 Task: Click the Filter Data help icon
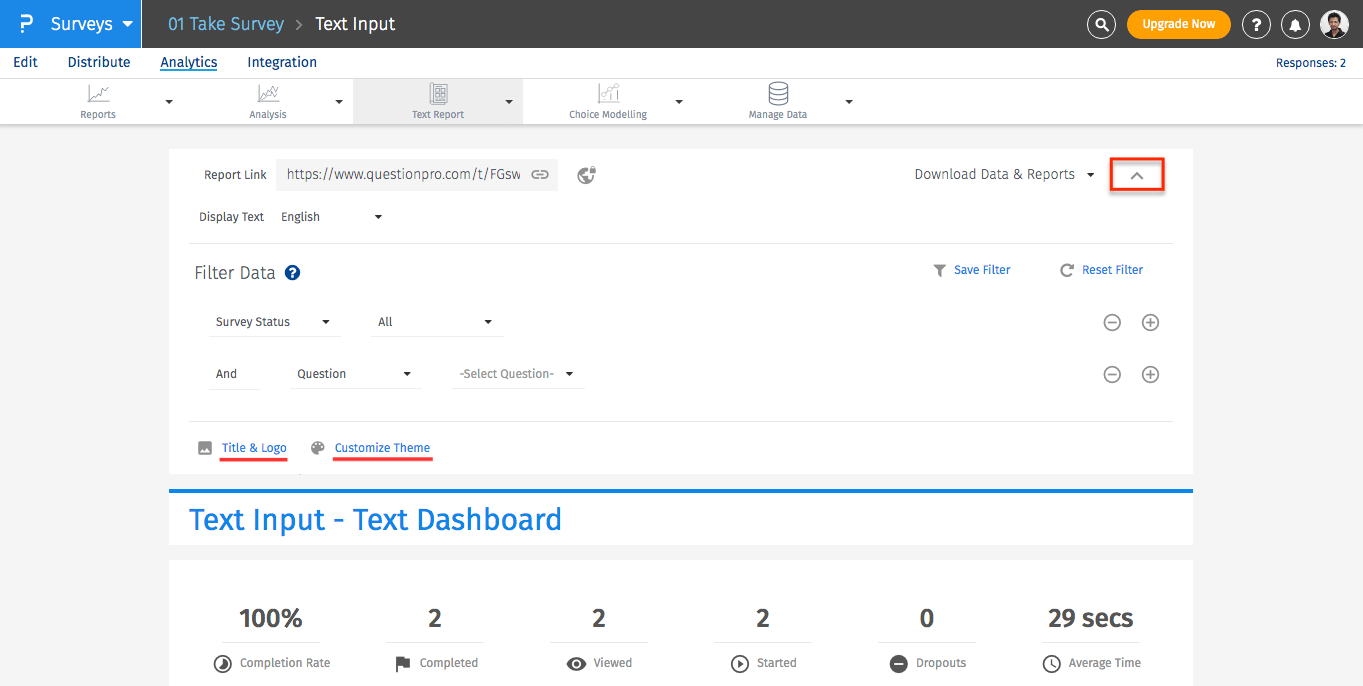(x=292, y=273)
